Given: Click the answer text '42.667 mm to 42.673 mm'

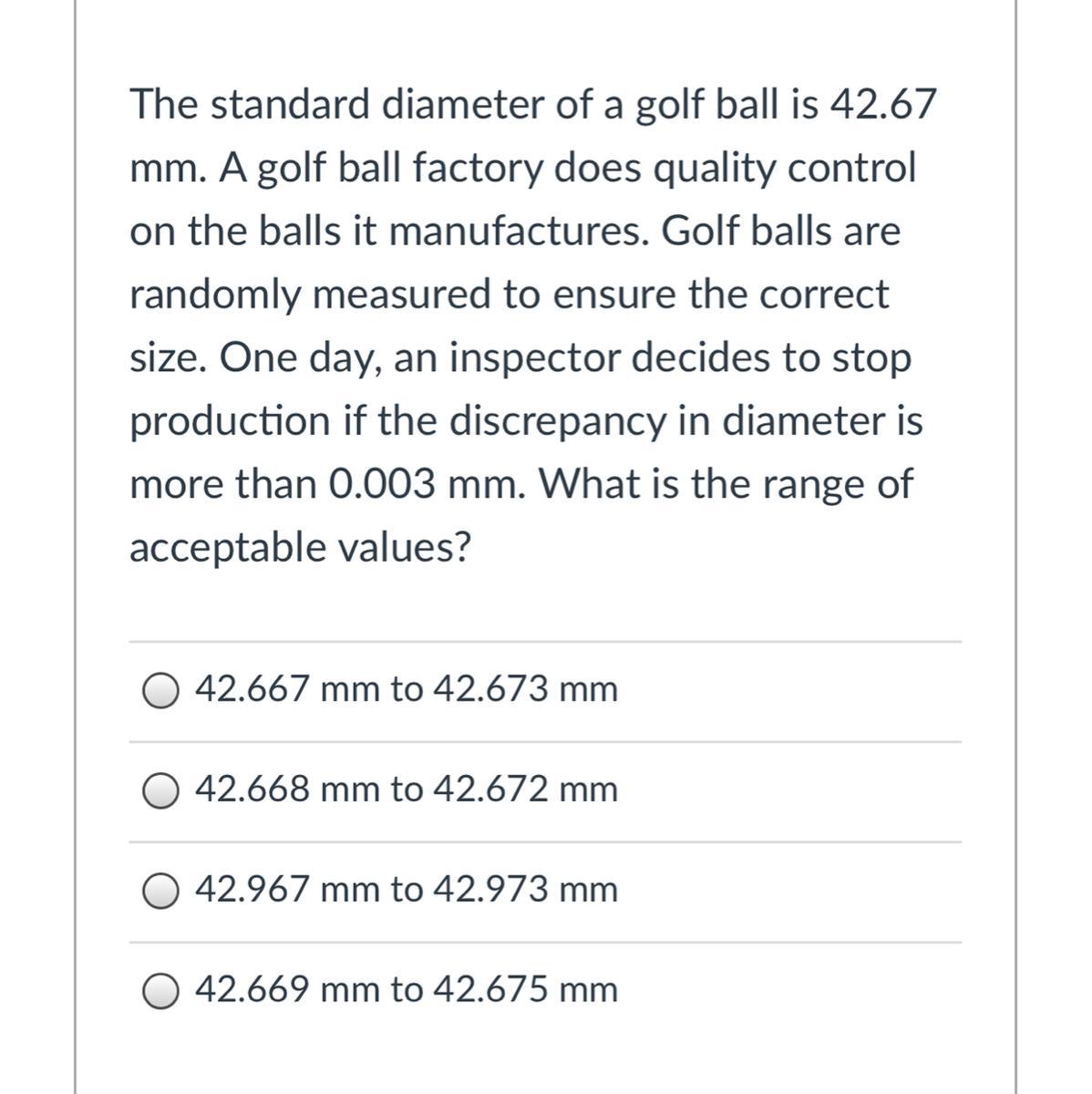Looking at the screenshot, I should click(x=407, y=689).
